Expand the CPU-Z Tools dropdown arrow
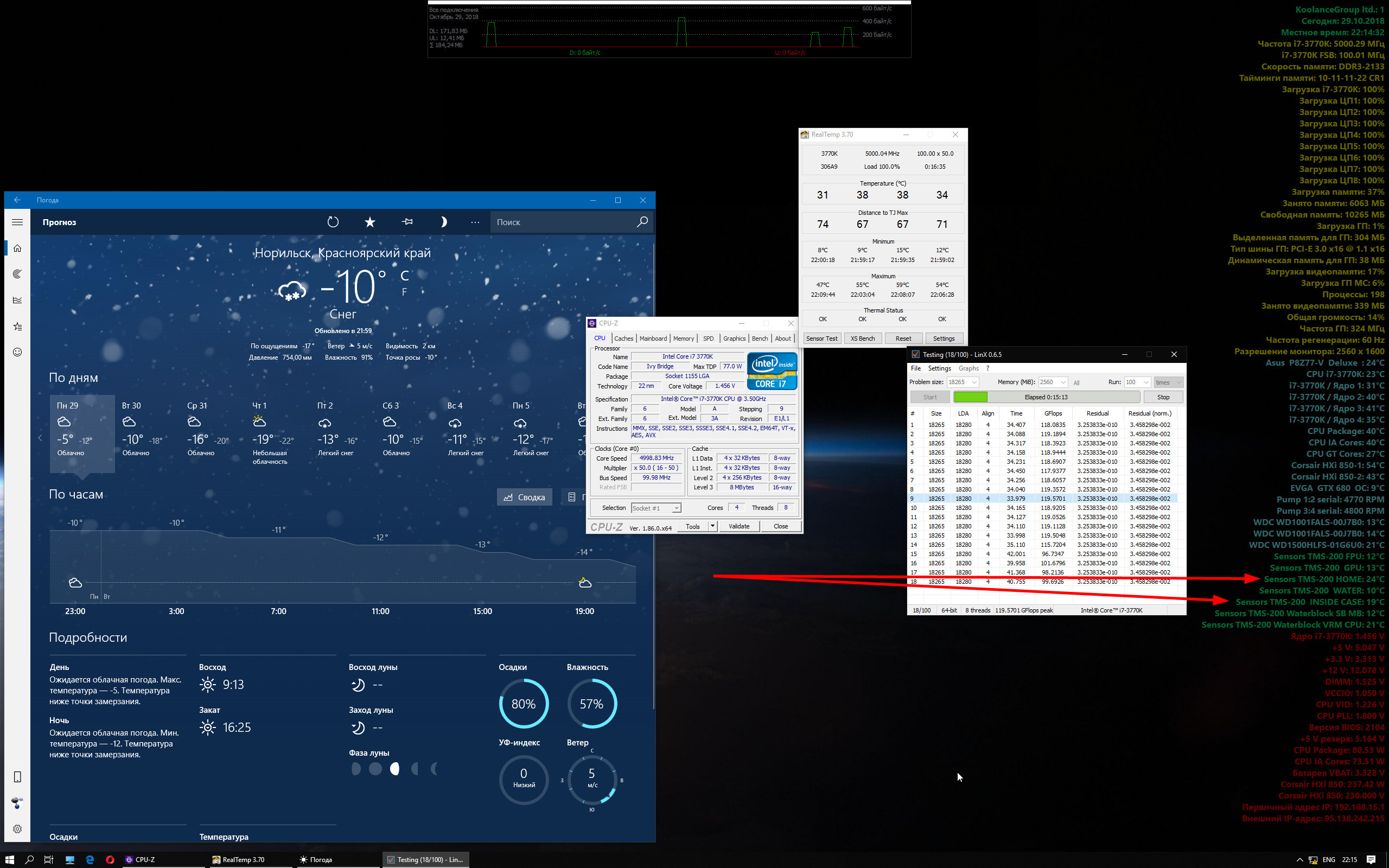 click(712, 526)
